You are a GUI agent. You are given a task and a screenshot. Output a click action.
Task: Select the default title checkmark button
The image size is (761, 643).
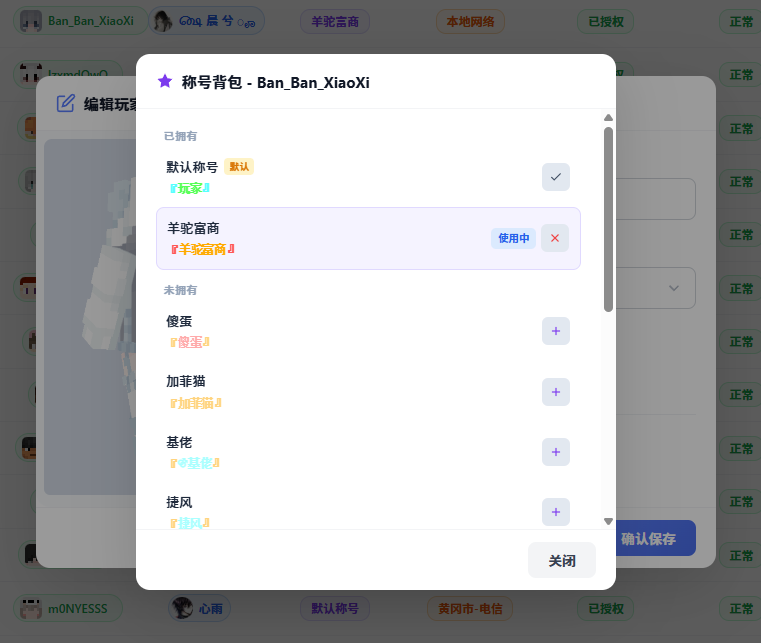556,177
